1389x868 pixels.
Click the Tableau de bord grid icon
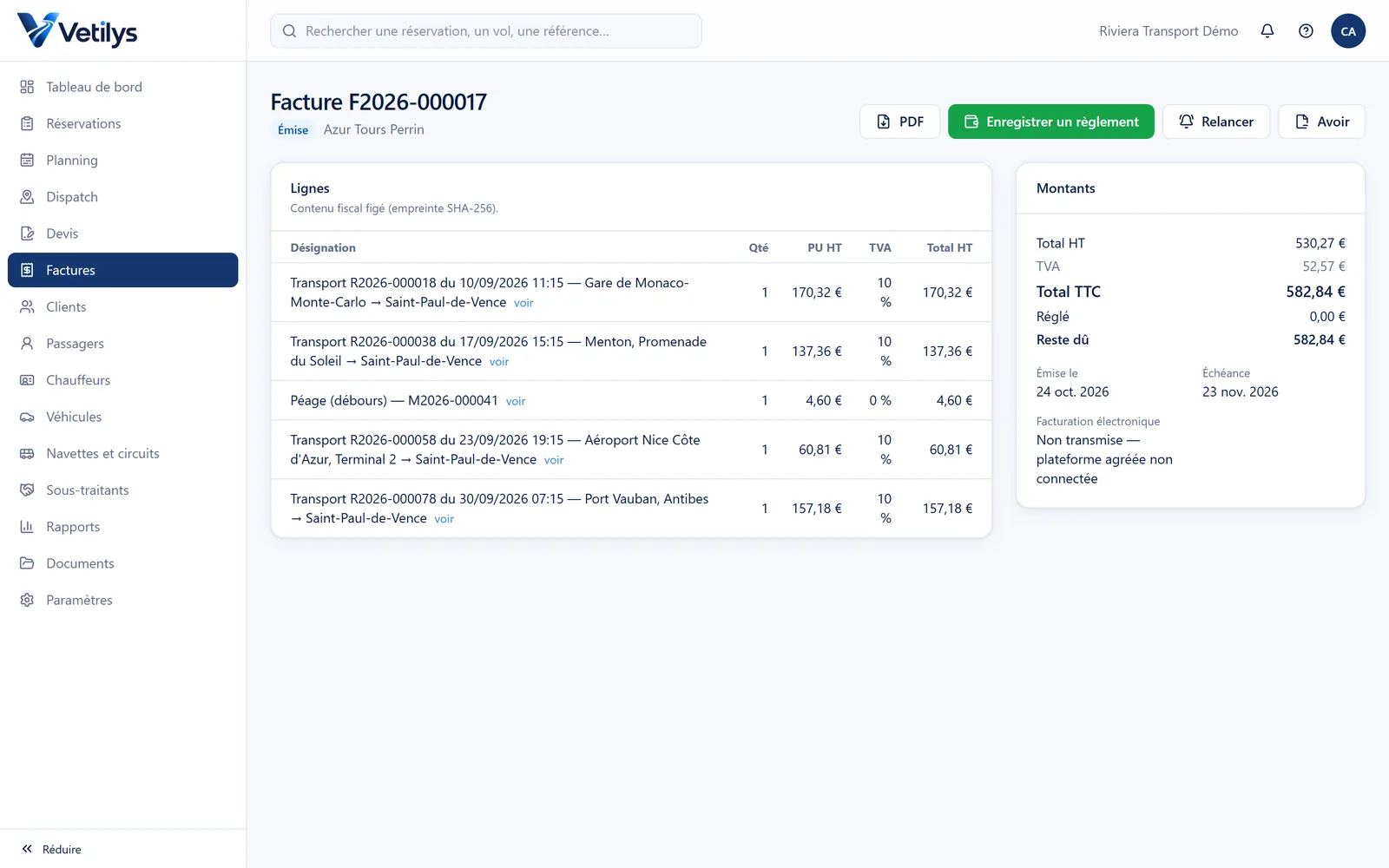point(27,87)
